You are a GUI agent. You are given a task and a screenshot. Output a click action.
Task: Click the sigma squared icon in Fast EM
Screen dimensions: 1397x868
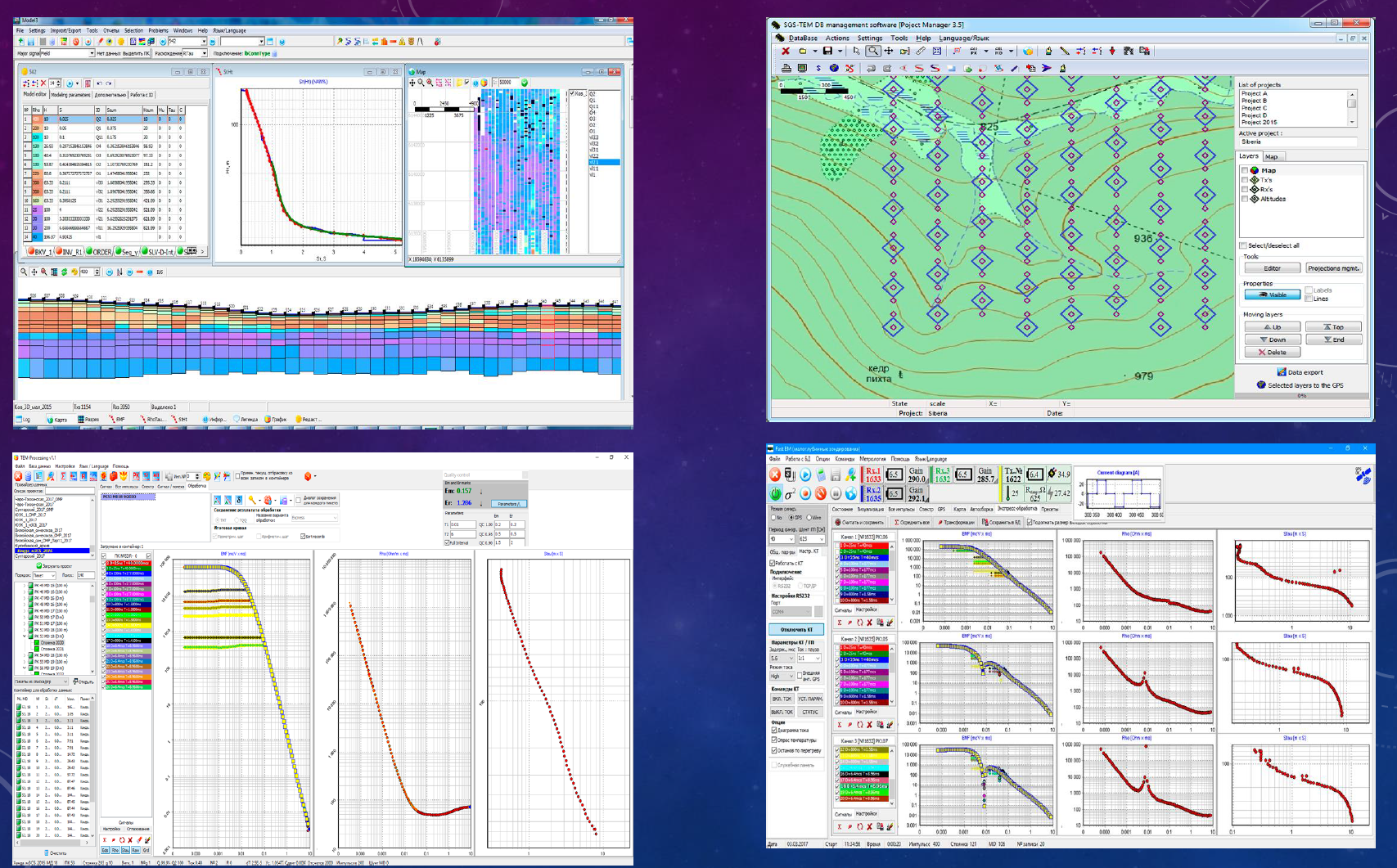[790, 494]
